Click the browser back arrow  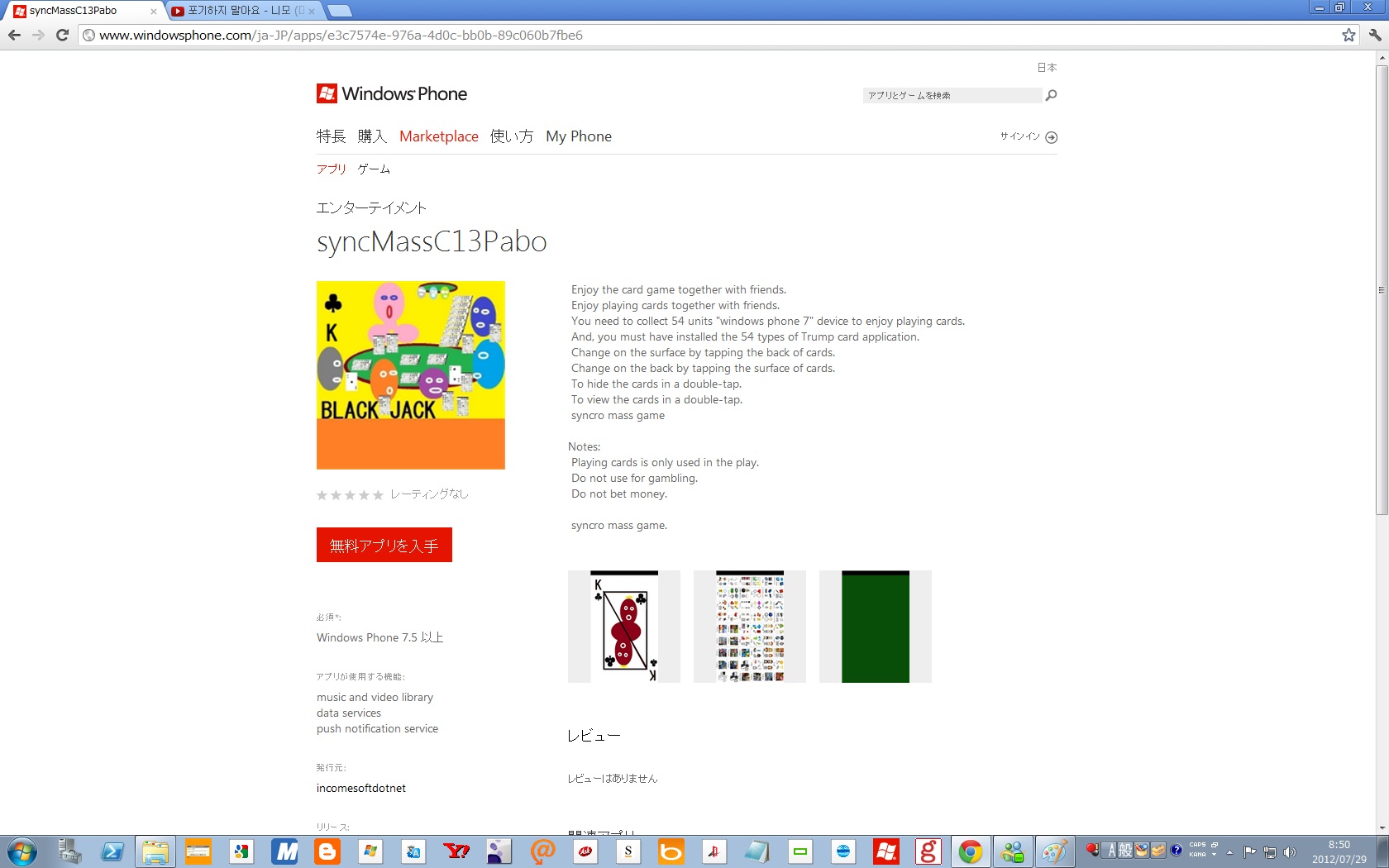point(14,35)
